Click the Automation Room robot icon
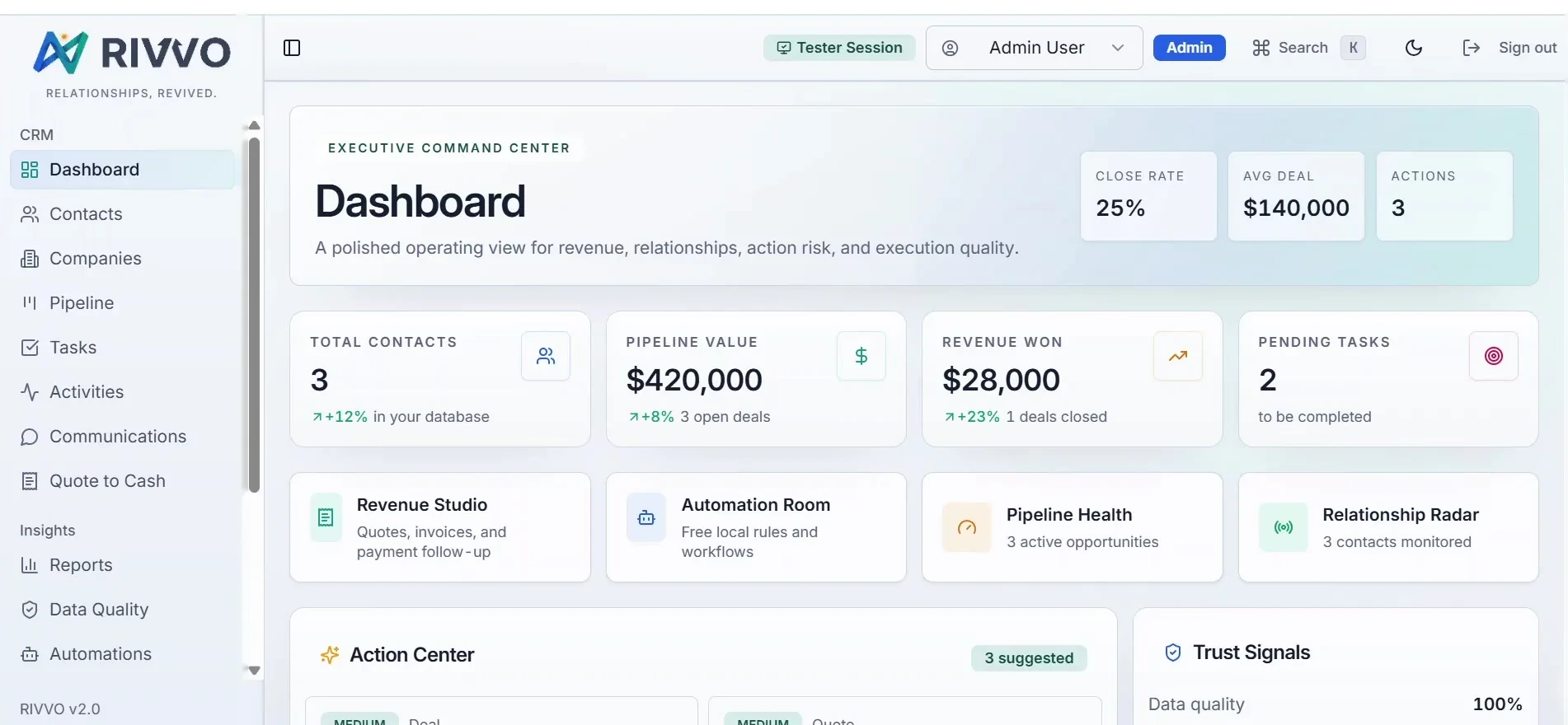The height and width of the screenshot is (725, 1568). coord(646,517)
